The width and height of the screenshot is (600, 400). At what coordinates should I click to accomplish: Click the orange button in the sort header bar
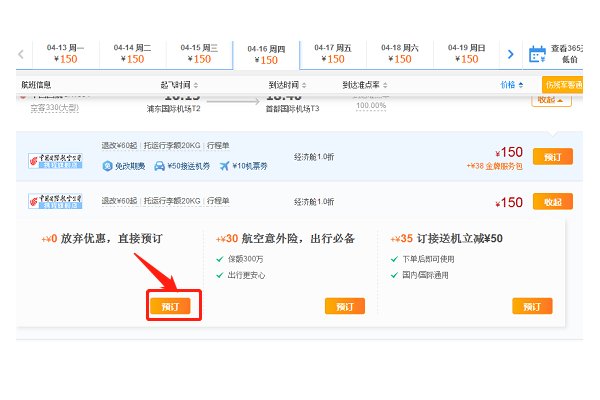tap(562, 85)
